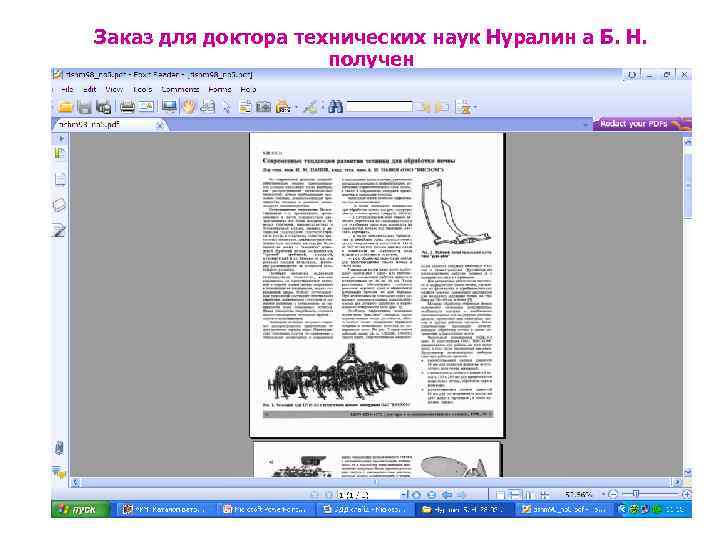Viewport: 720px width, 540px height.
Task: Switch to facing pages layout
Action: coord(529,495)
